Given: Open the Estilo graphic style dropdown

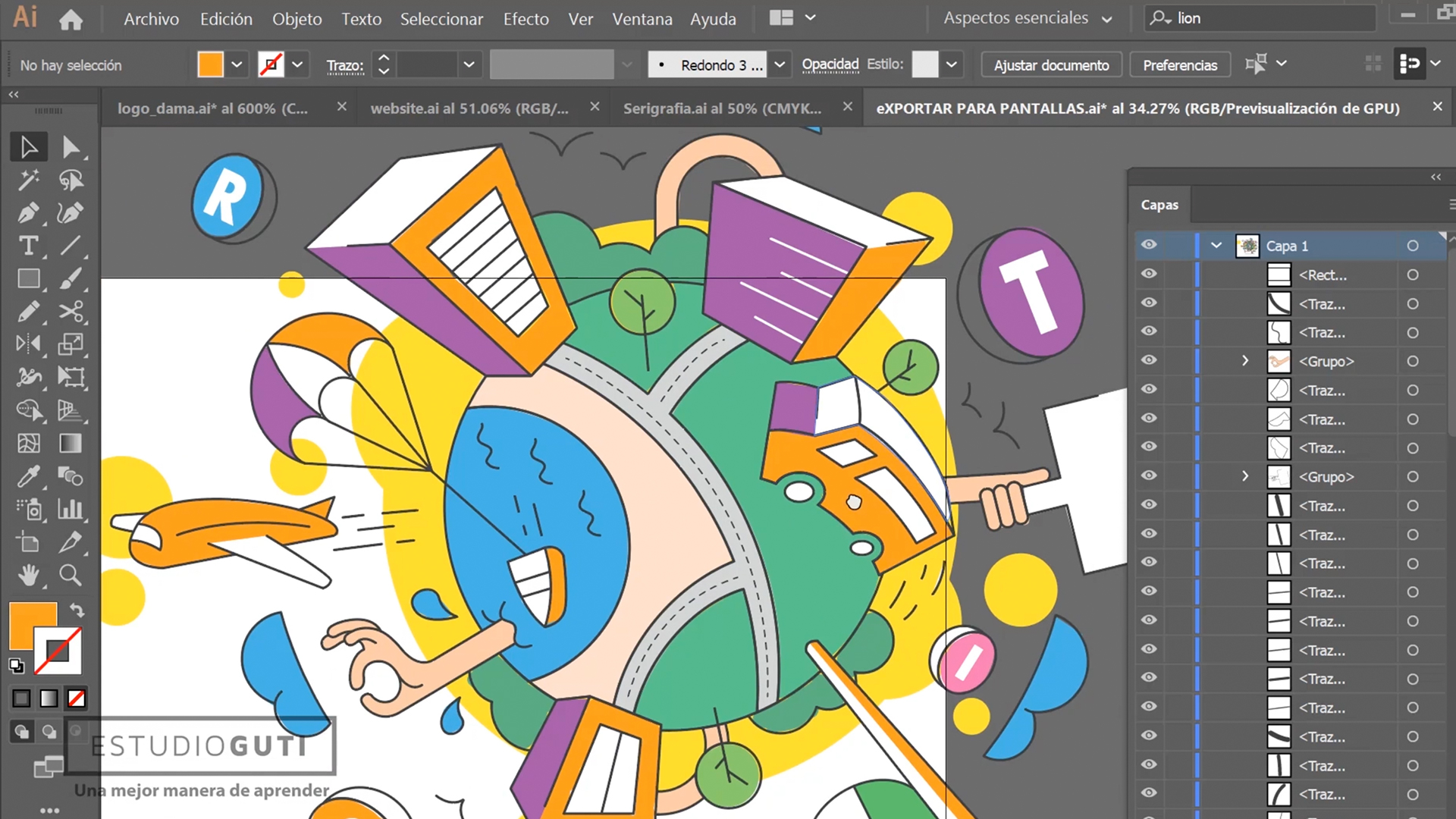Looking at the screenshot, I should point(951,65).
